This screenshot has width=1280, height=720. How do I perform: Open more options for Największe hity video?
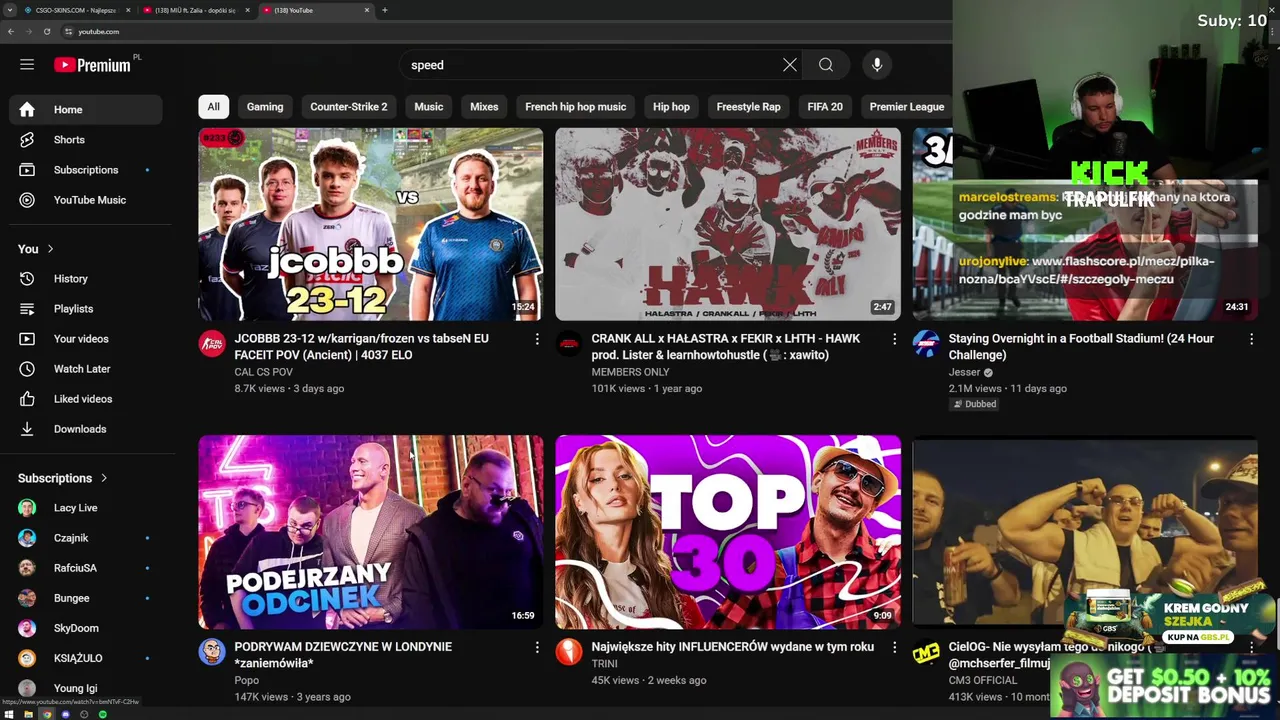[894, 648]
